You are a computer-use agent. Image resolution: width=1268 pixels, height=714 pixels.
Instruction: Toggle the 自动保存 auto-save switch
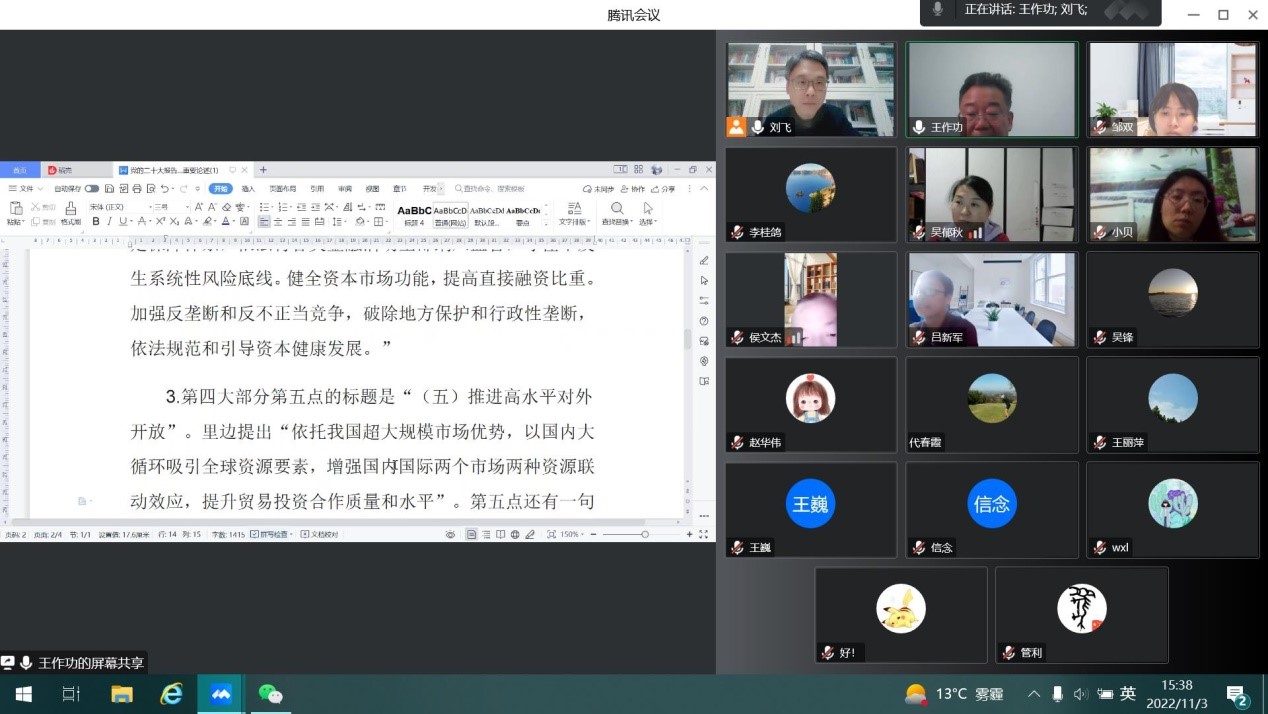coord(92,189)
